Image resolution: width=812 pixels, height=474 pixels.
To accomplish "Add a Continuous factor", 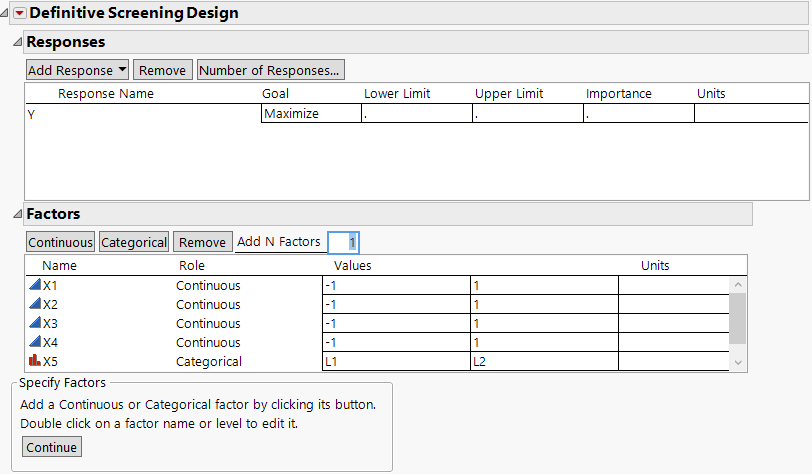I will click(x=60, y=242).
